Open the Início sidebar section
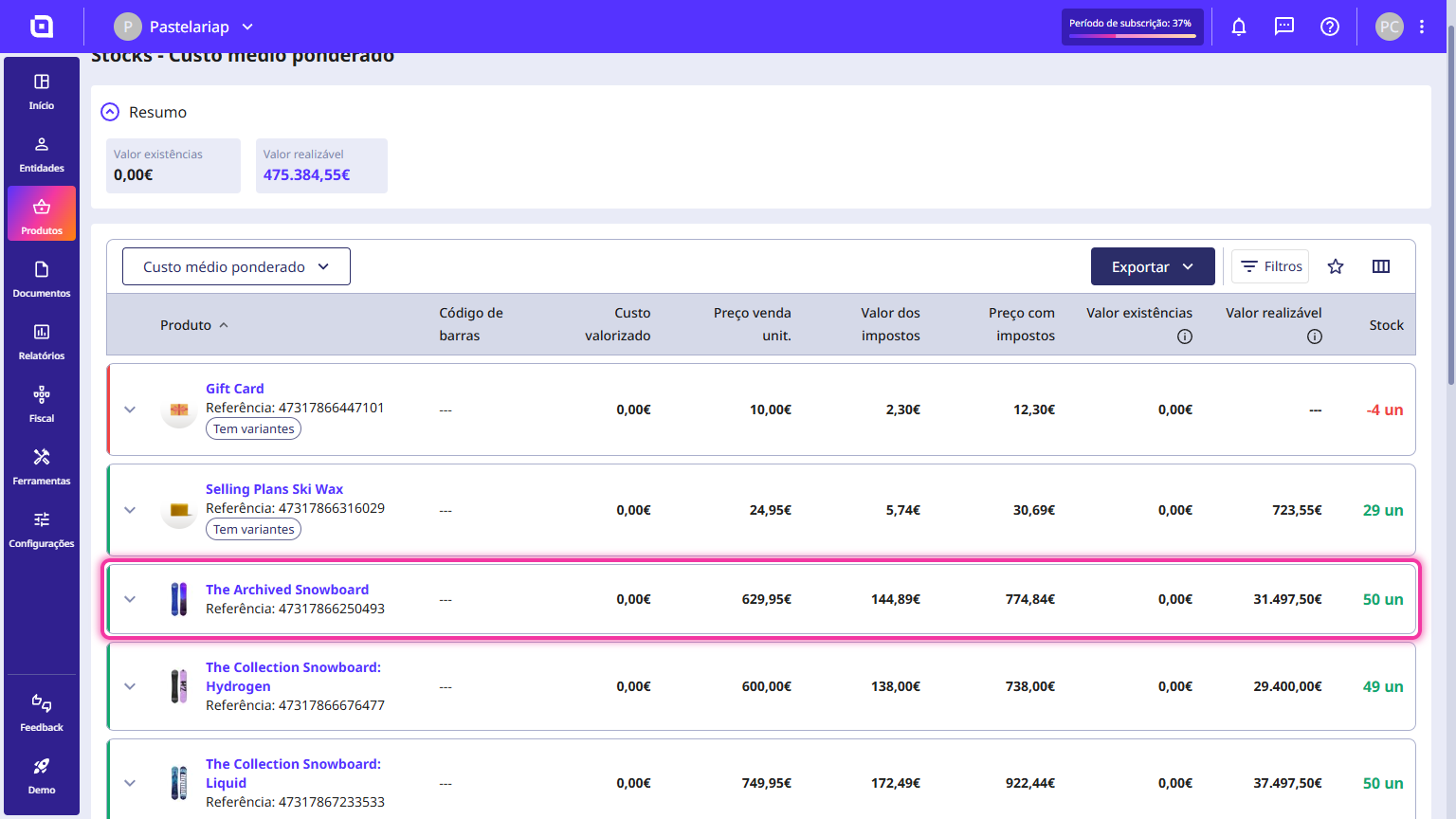The image size is (1456, 819). [42, 91]
